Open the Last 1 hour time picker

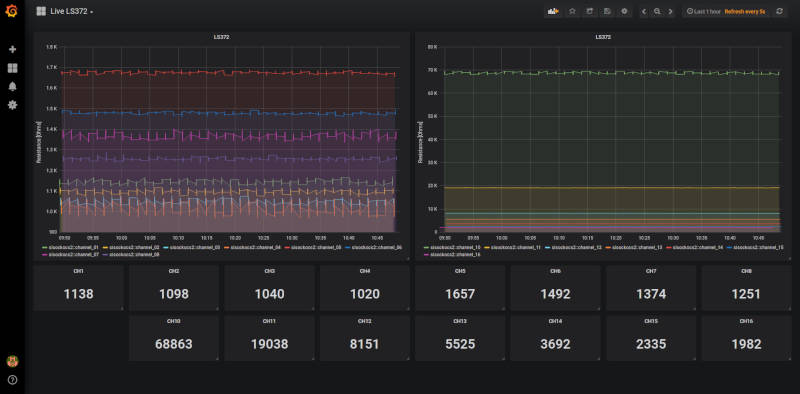point(704,11)
